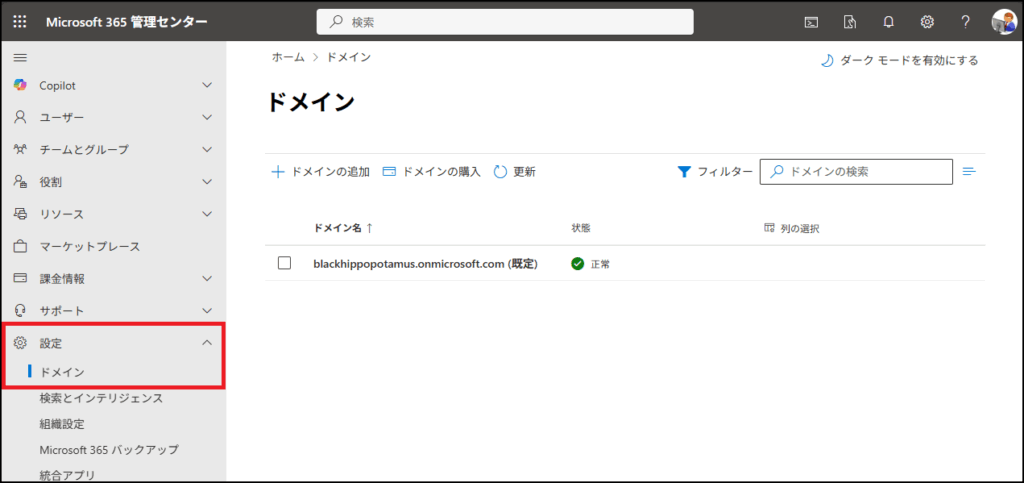Open the user account avatar

(1003, 22)
